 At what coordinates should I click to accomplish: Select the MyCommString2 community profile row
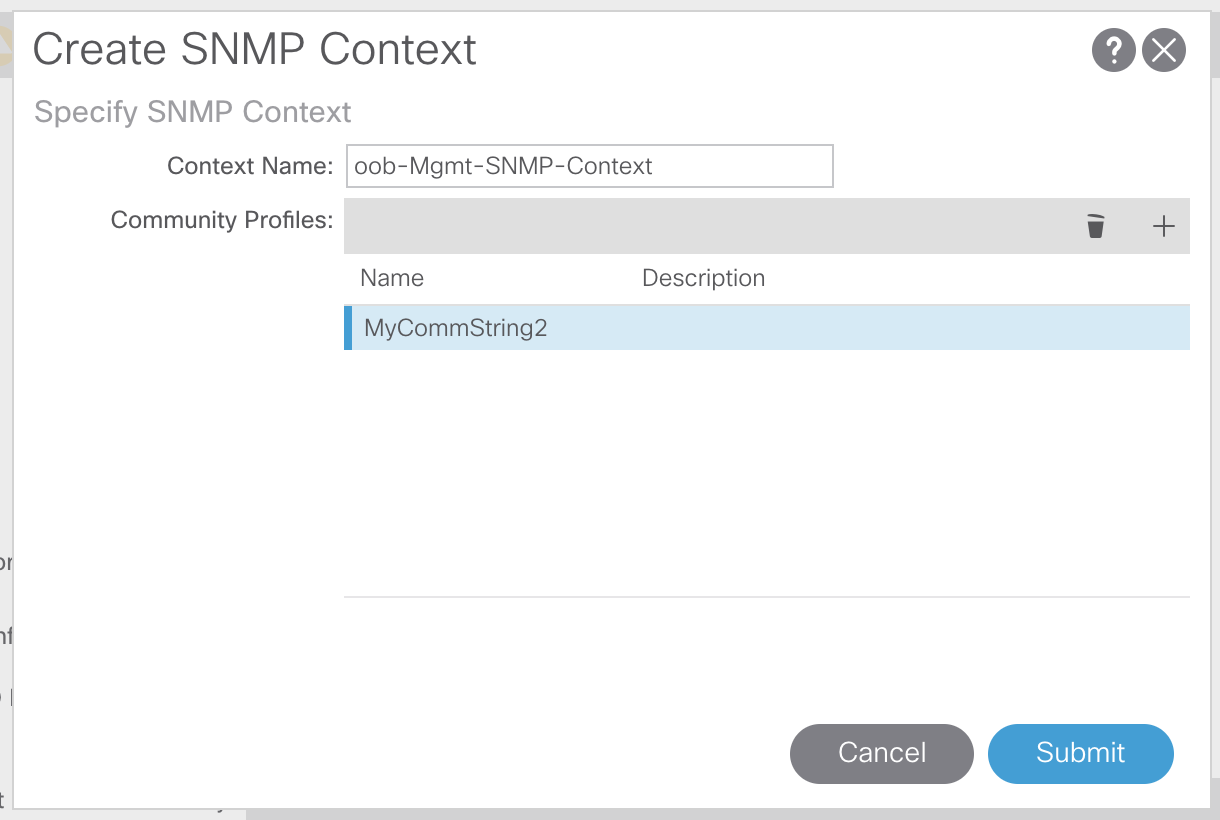pos(456,328)
